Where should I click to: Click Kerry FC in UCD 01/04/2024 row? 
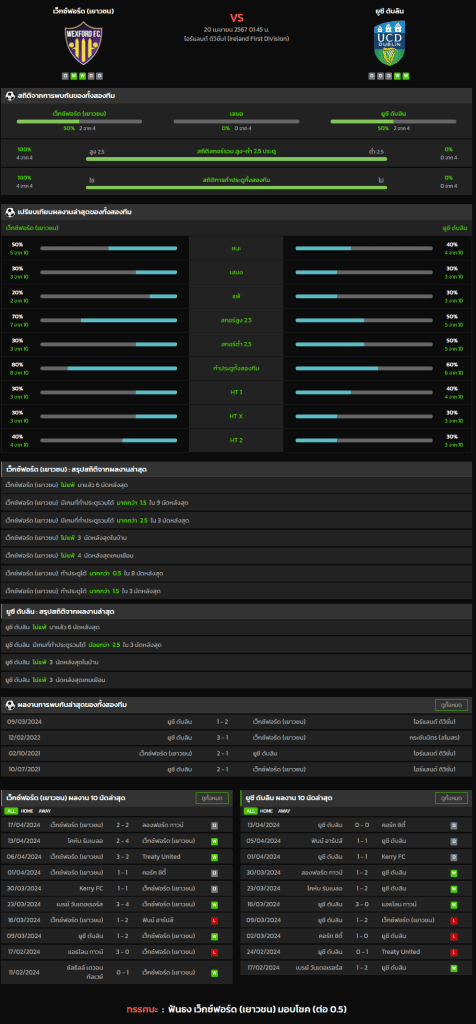click(x=393, y=857)
